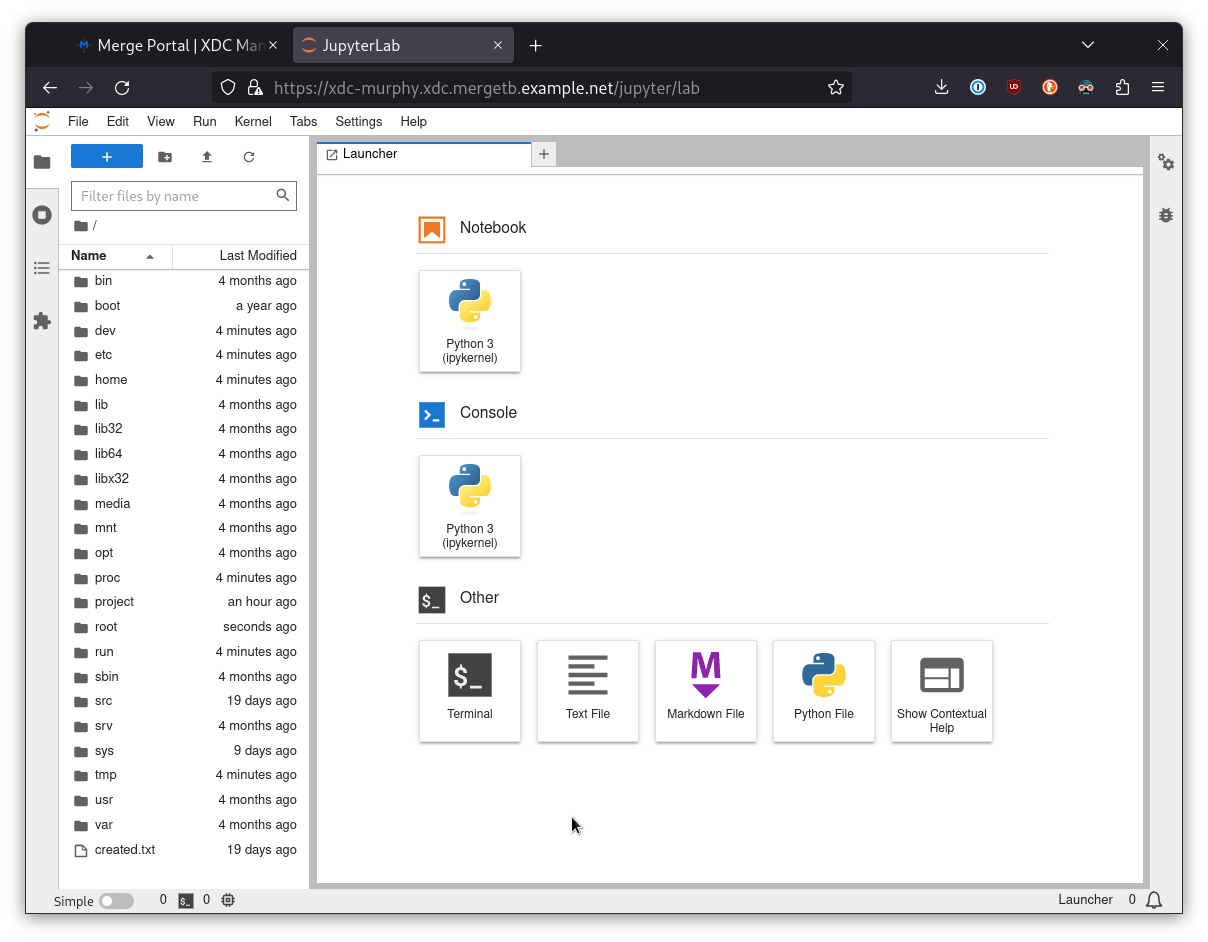Screen dimensions: 1208x942
Task: Open the Property Inspector panel
Action: tap(1165, 162)
